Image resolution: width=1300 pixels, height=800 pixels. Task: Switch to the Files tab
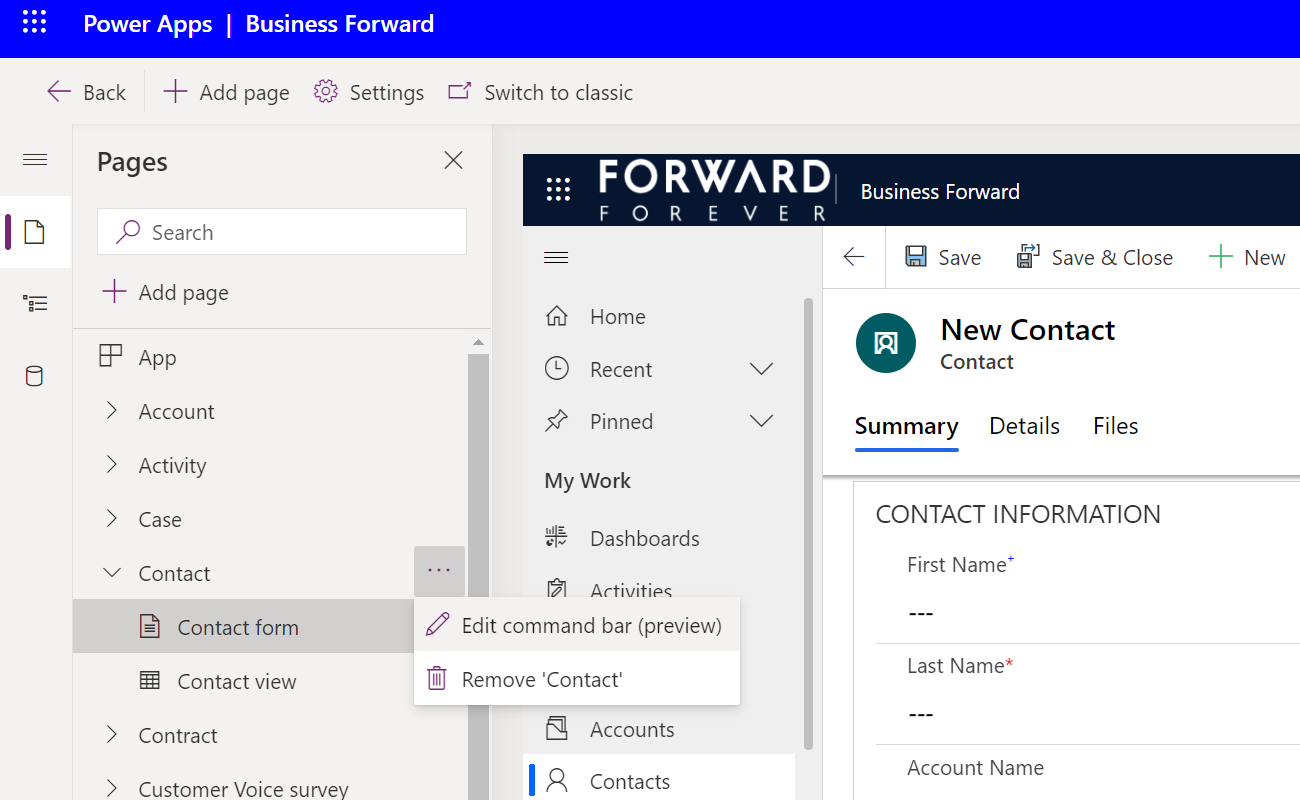pos(1116,426)
